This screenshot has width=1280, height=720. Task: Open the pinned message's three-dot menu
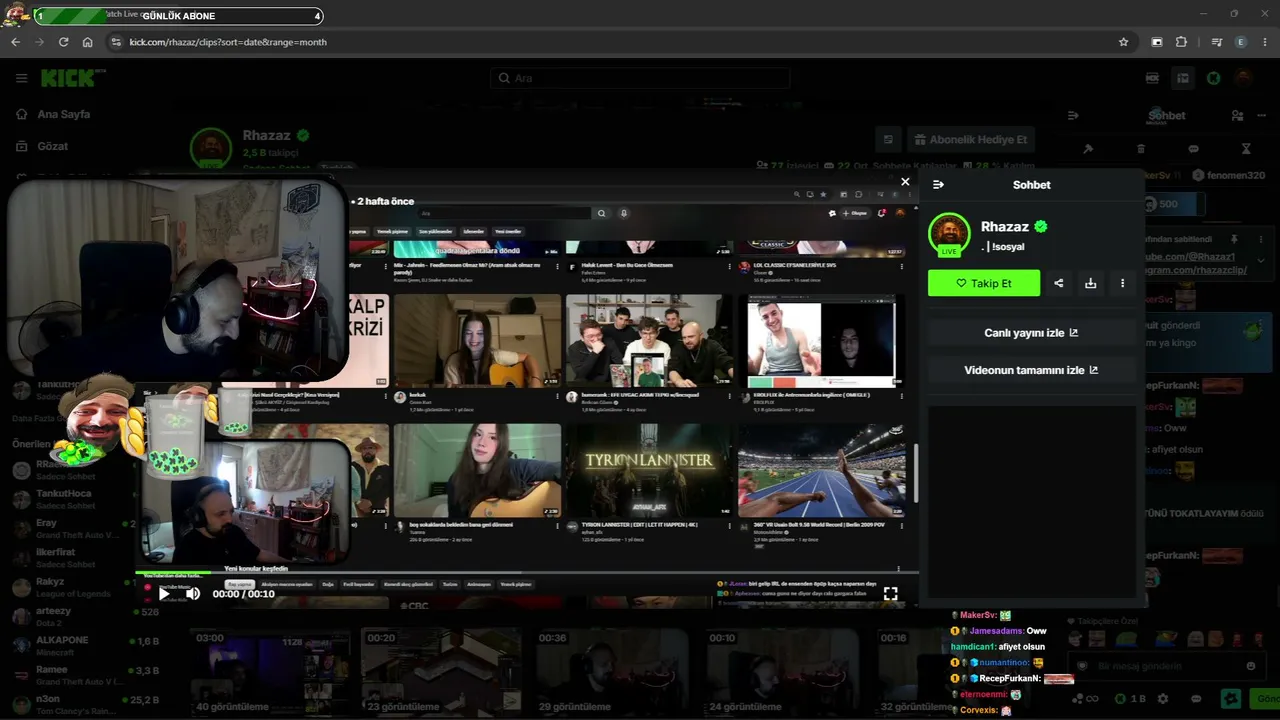[1260, 240]
